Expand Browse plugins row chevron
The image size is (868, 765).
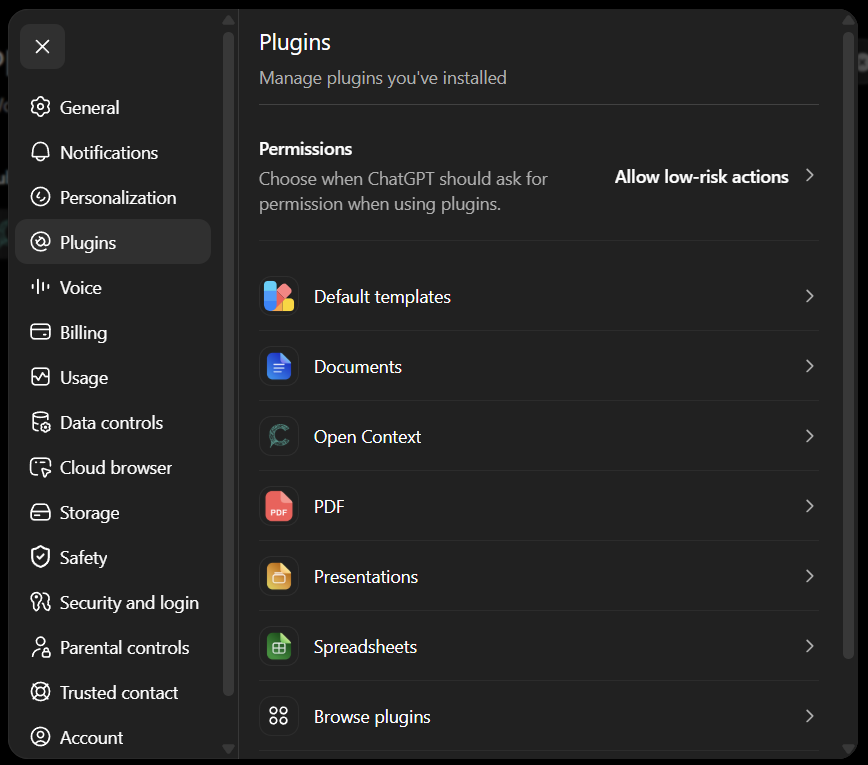[809, 716]
